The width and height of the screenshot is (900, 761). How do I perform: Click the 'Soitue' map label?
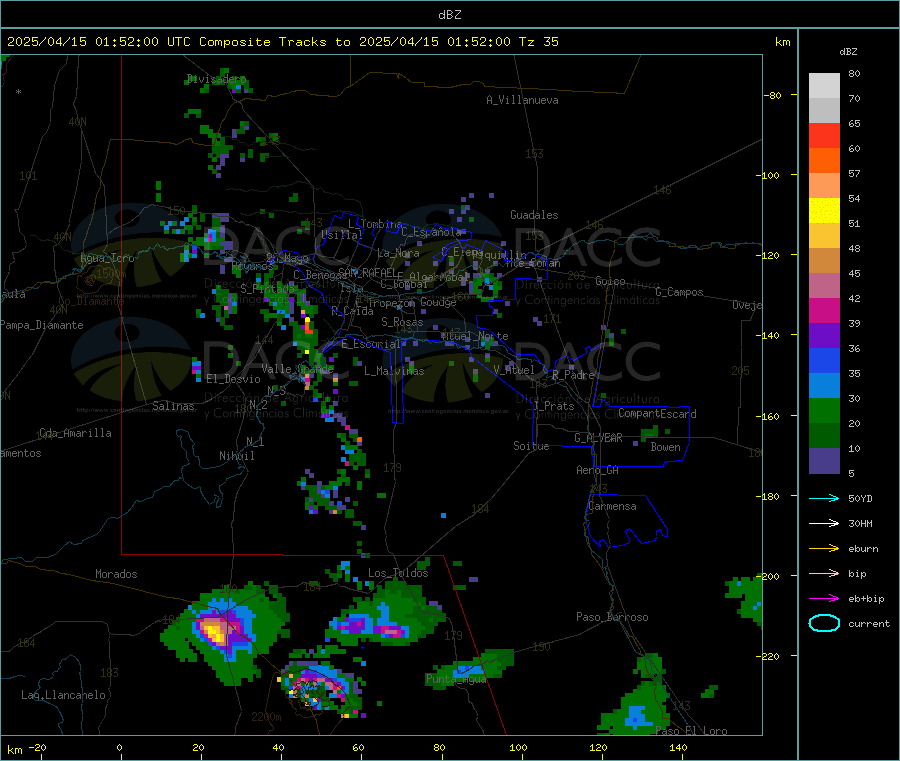[x=531, y=445]
